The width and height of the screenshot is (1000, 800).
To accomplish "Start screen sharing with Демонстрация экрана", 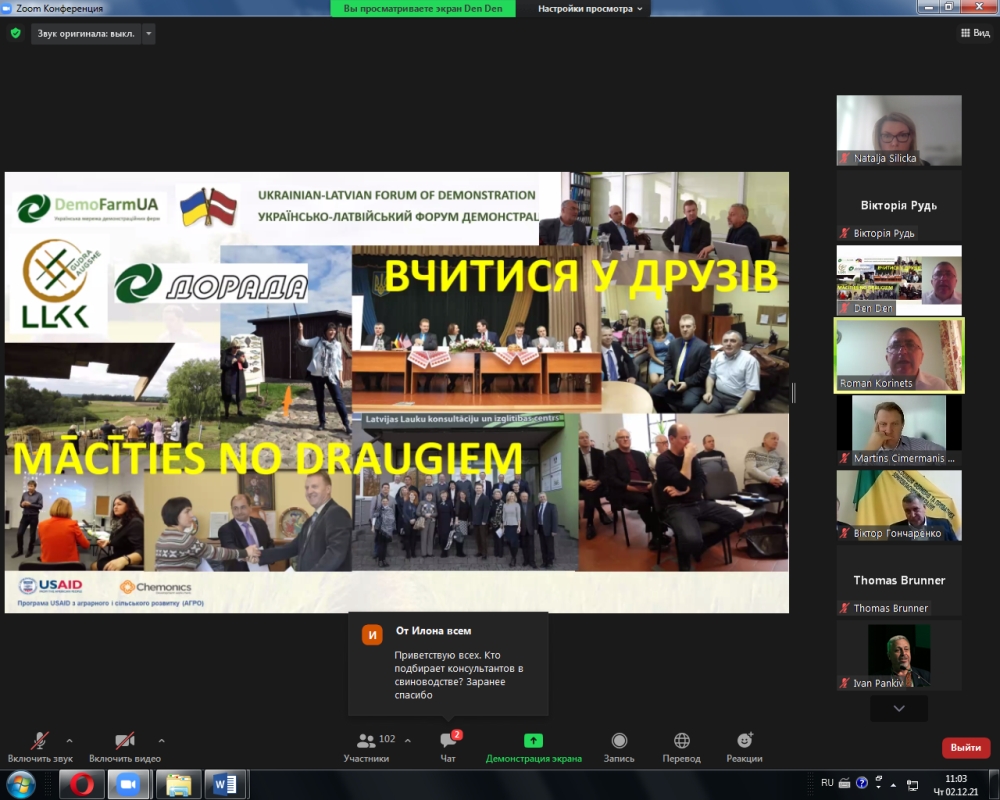I will 533,741.
